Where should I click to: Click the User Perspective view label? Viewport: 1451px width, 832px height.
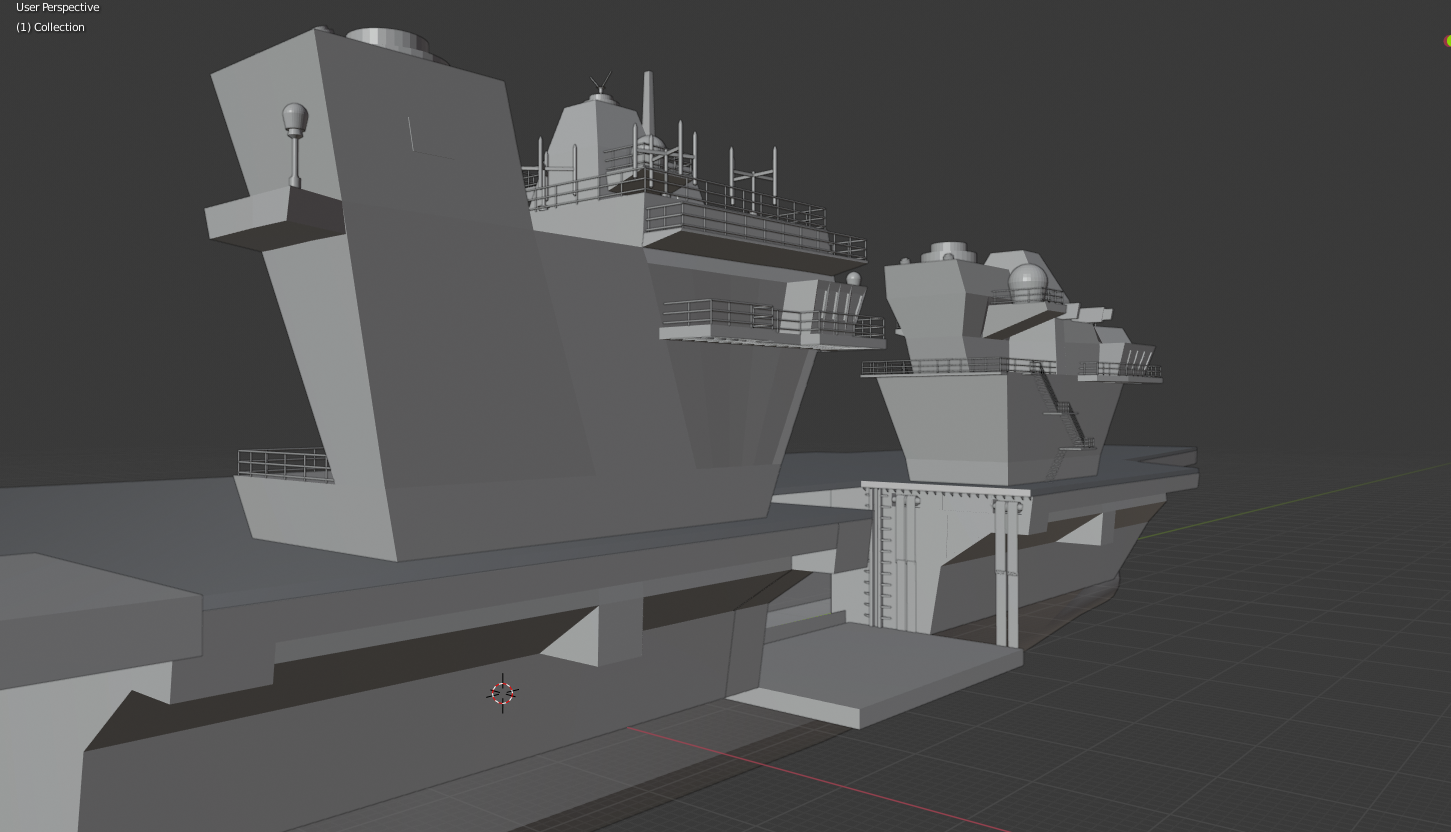pyautogui.click(x=58, y=7)
